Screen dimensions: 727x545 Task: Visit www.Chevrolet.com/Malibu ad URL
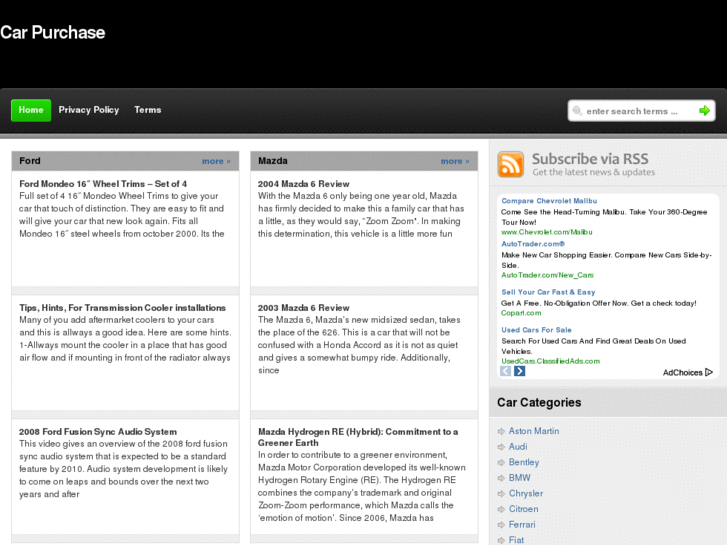[x=547, y=232]
